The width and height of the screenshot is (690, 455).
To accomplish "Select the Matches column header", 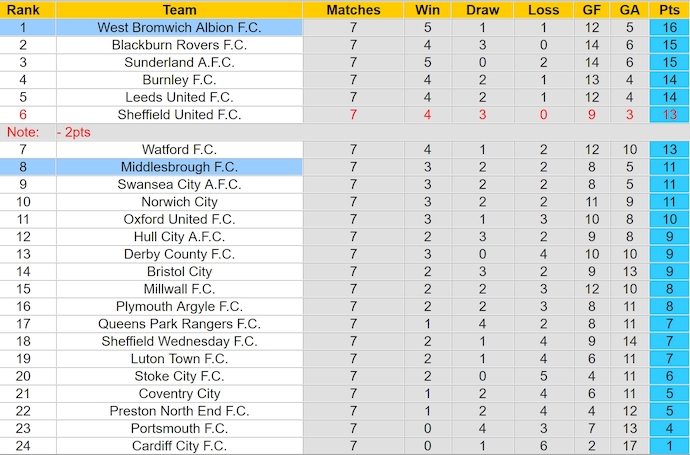I will tap(354, 10).
